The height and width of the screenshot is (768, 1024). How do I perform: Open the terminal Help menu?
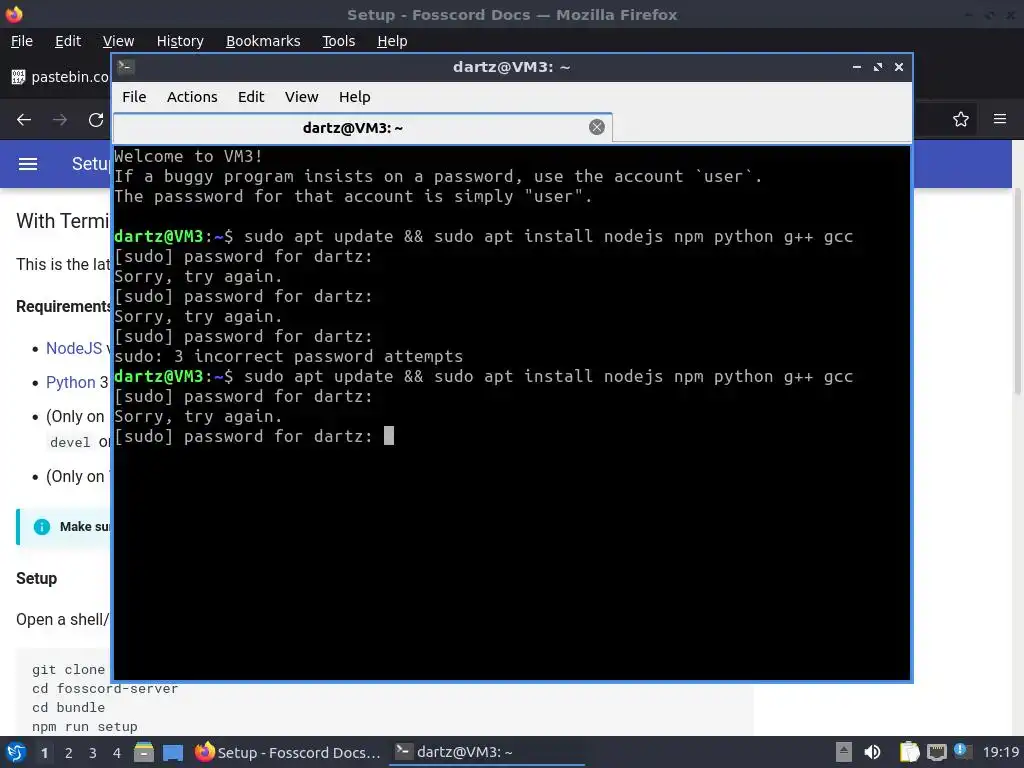(x=355, y=97)
